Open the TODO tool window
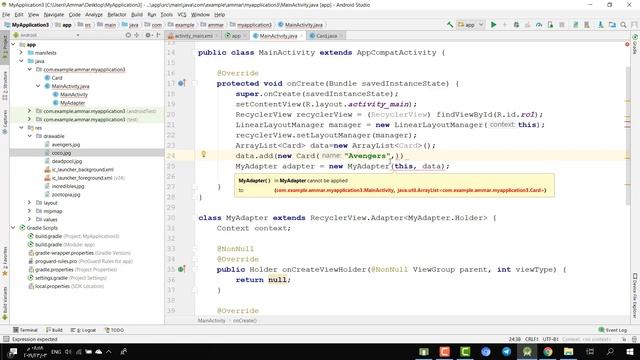 click(x=114, y=330)
